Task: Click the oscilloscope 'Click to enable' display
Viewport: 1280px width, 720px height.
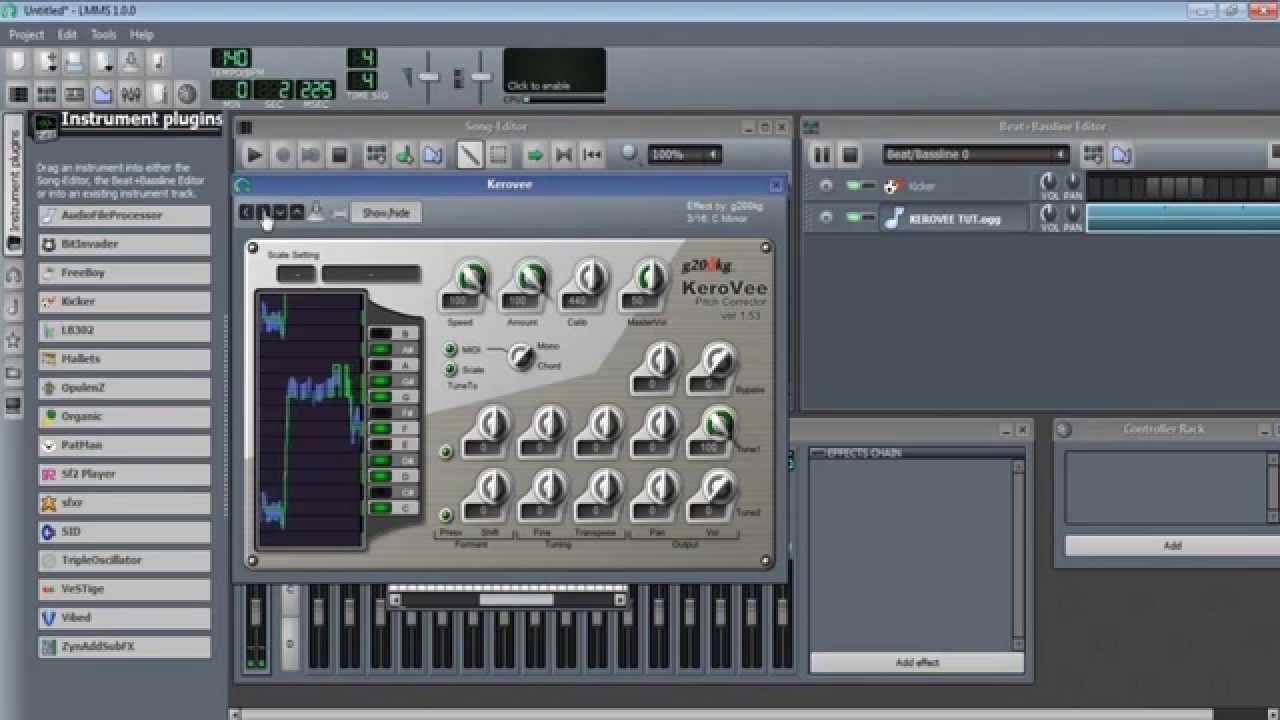Action: coord(554,71)
